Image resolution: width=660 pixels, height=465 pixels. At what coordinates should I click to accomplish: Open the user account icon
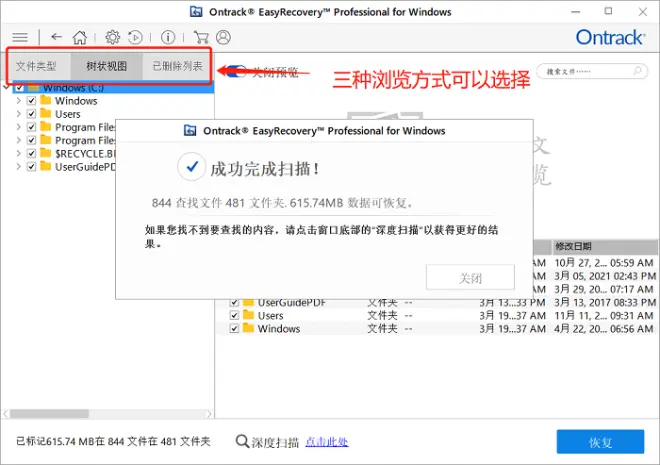[x=223, y=37]
